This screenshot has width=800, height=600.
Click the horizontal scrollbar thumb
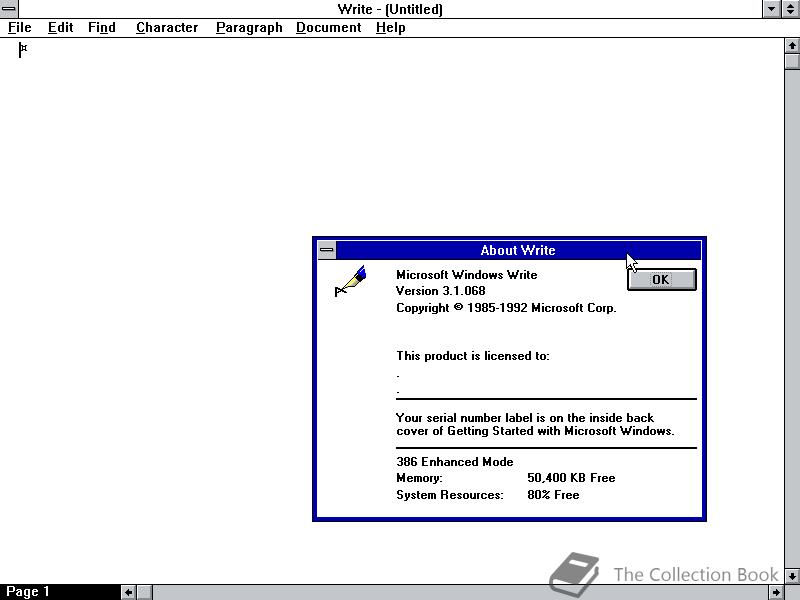click(x=145, y=592)
